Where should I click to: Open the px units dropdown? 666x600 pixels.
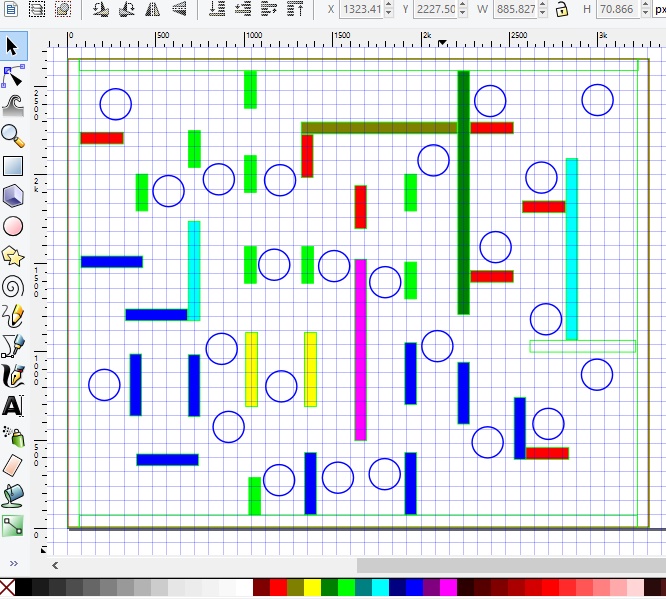click(660, 9)
